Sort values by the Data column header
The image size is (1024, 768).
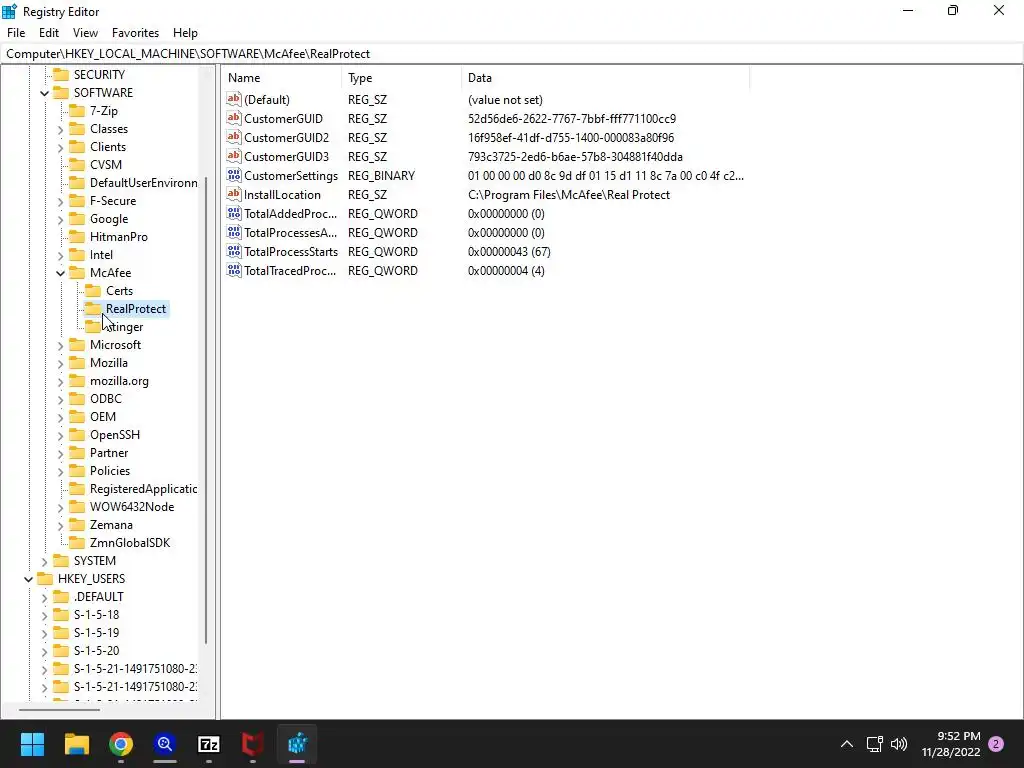click(x=605, y=78)
